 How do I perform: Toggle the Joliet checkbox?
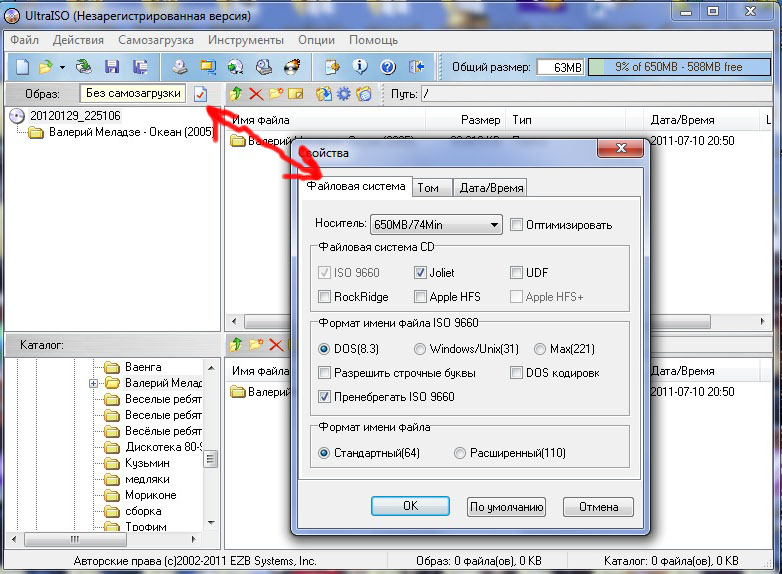(421, 272)
